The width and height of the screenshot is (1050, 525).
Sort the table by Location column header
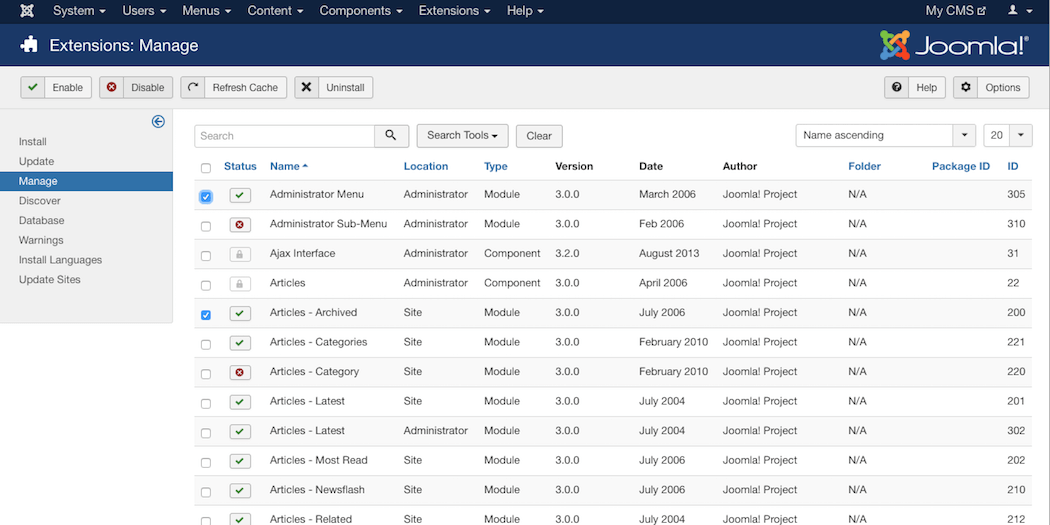425,167
